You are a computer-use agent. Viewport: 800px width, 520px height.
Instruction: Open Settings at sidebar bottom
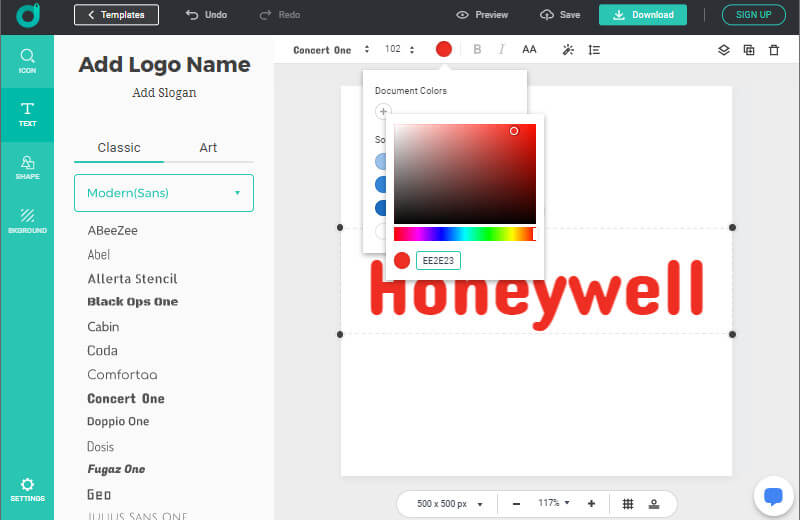point(27,490)
